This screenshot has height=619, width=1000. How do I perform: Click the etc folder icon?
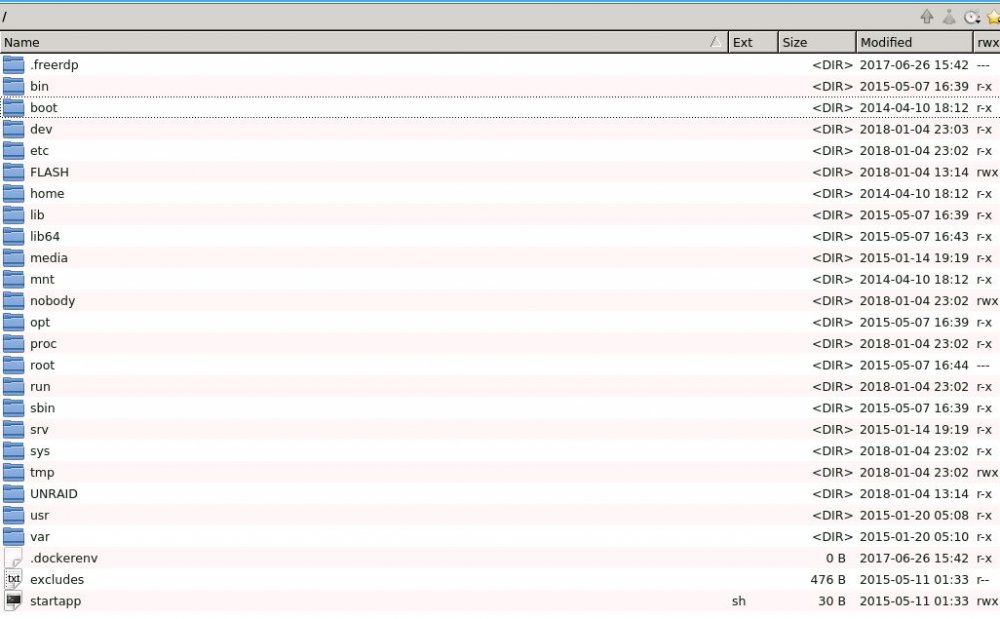click(13, 150)
